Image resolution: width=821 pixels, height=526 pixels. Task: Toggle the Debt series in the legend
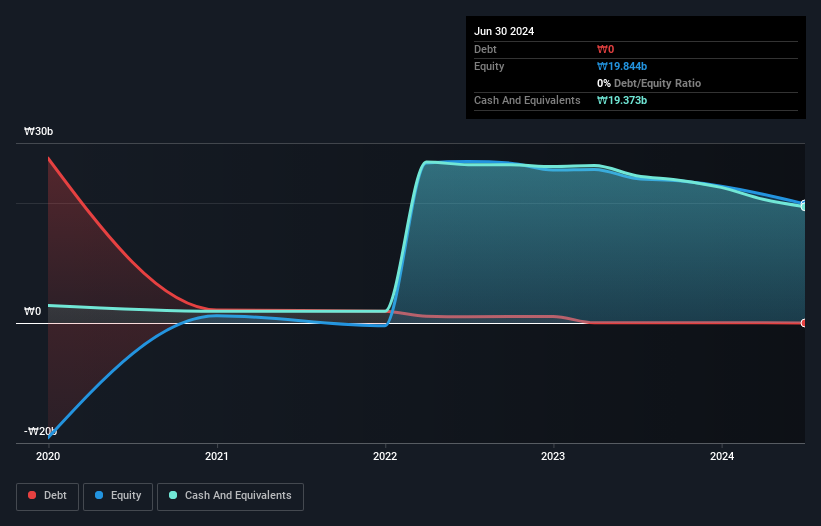click(x=47, y=496)
